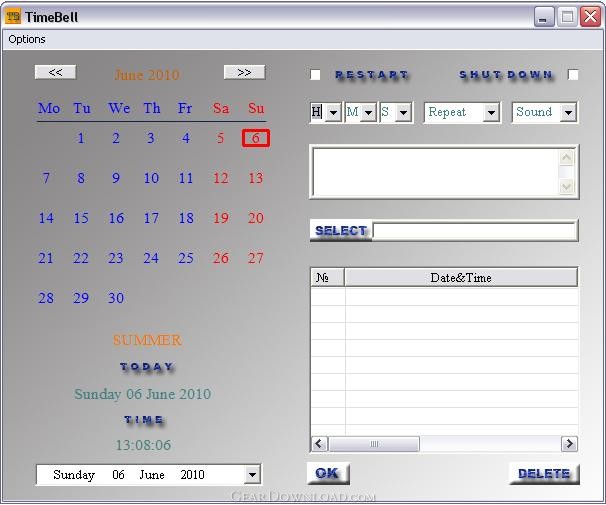The width and height of the screenshot is (606, 505).
Task: Click the horizontal scrollbar thumb of the list
Action: point(374,444)
